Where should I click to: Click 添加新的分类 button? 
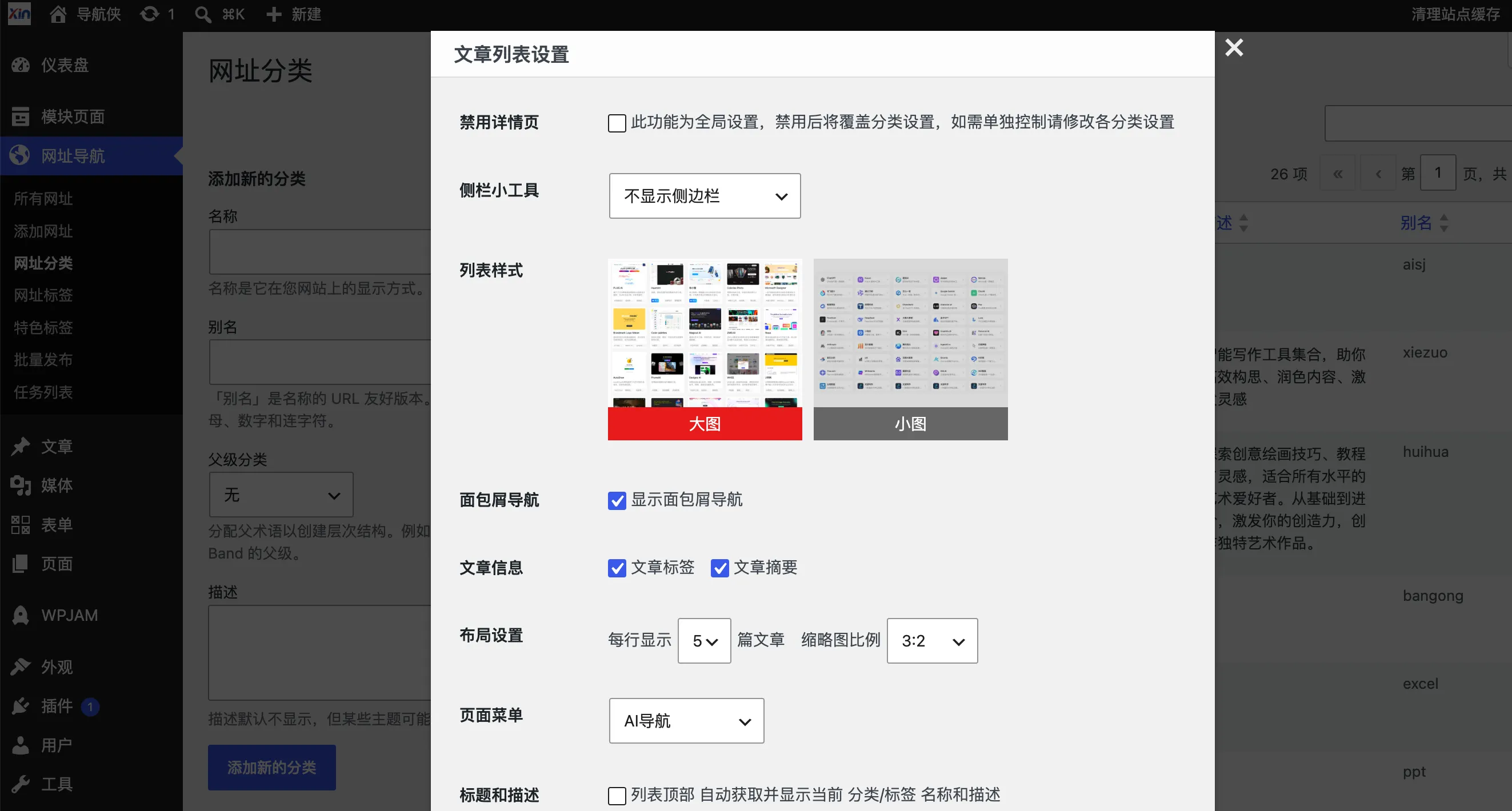[x=272, y=768]
